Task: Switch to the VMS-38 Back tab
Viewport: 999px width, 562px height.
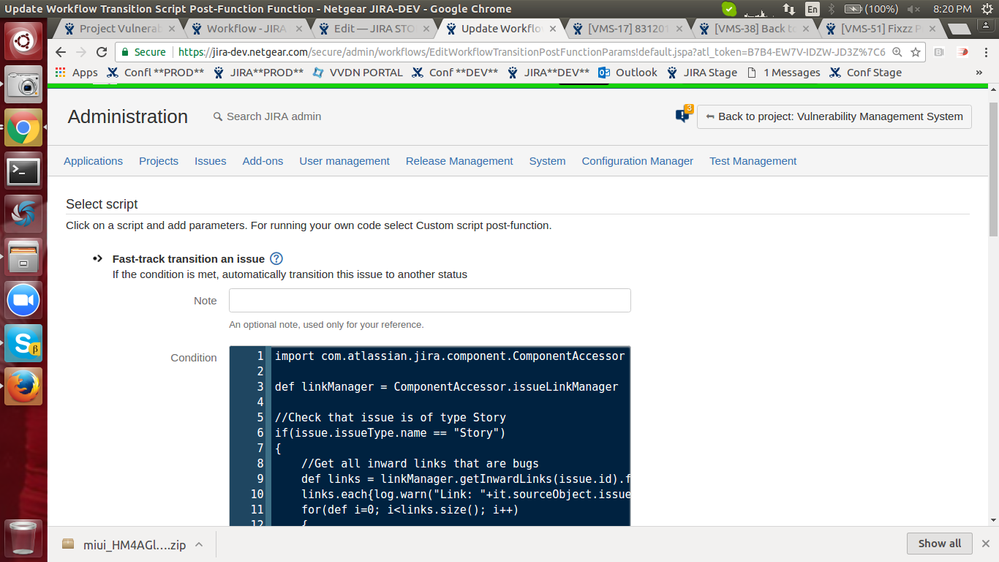Action: pyautogui.click(x=754, y=29)
